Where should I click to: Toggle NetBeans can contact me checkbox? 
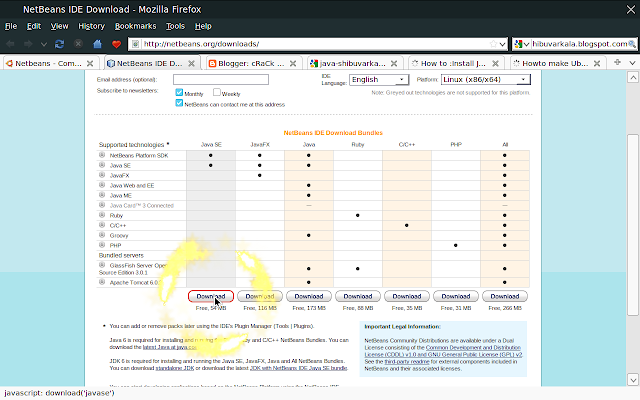tap(179, 103)
